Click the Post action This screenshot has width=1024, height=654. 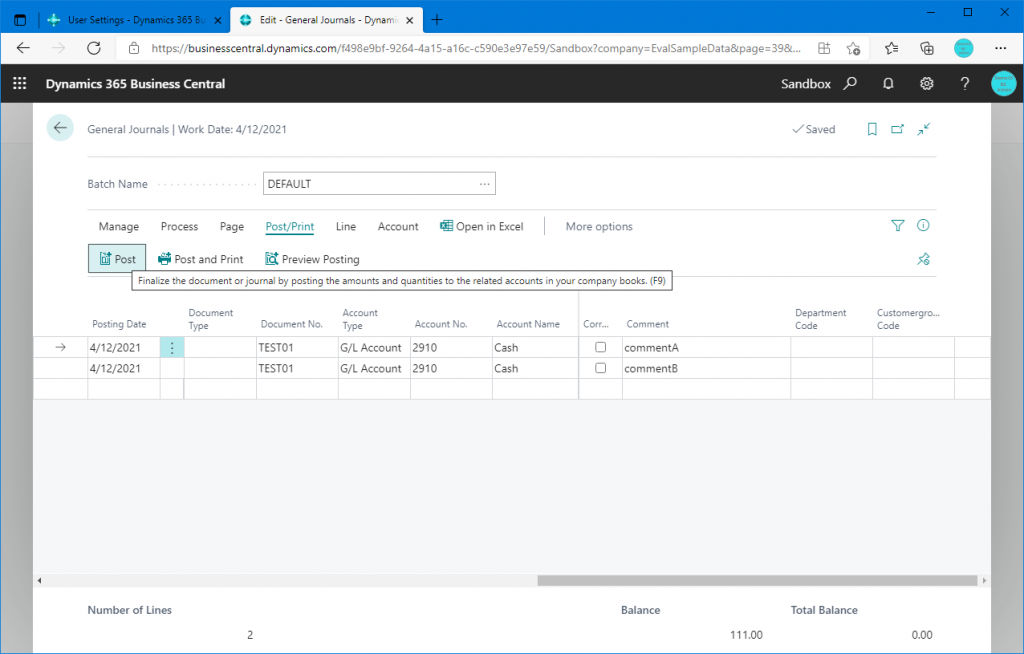117,259
